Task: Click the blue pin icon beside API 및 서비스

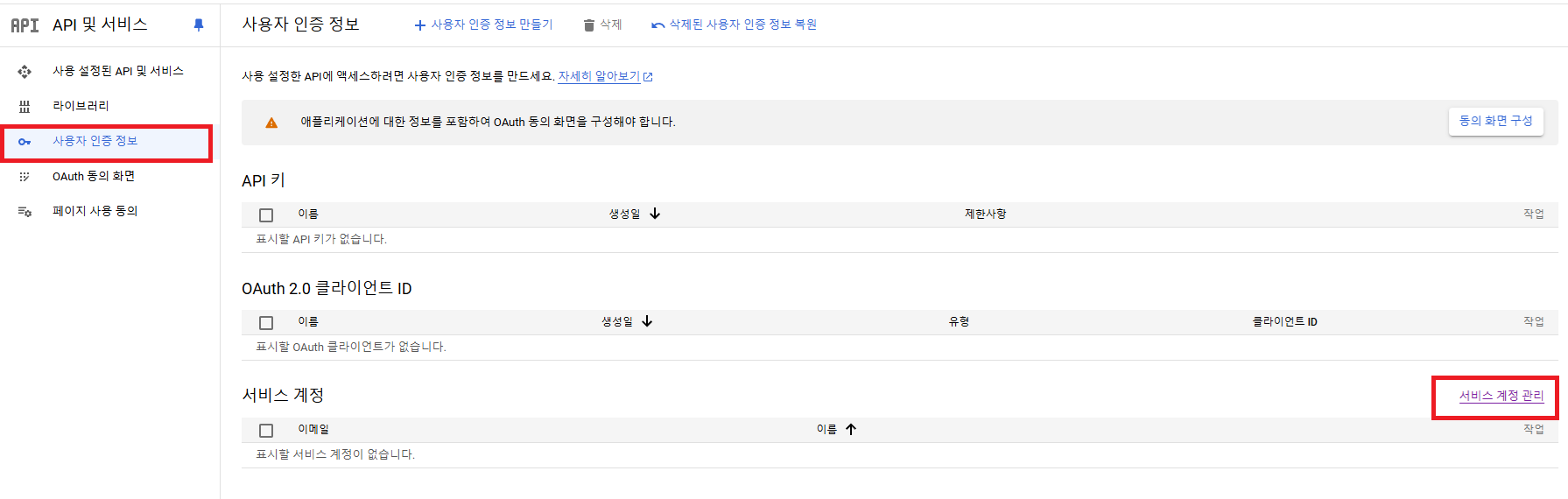Action: tap(199, 25)
